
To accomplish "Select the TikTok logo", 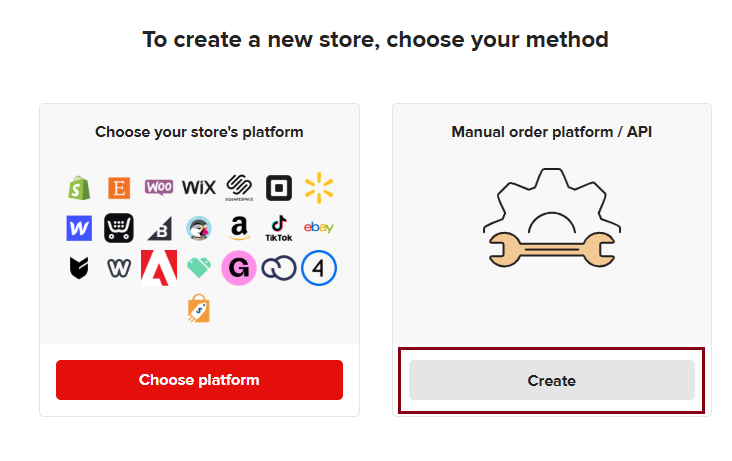I will tap(279, 228).
